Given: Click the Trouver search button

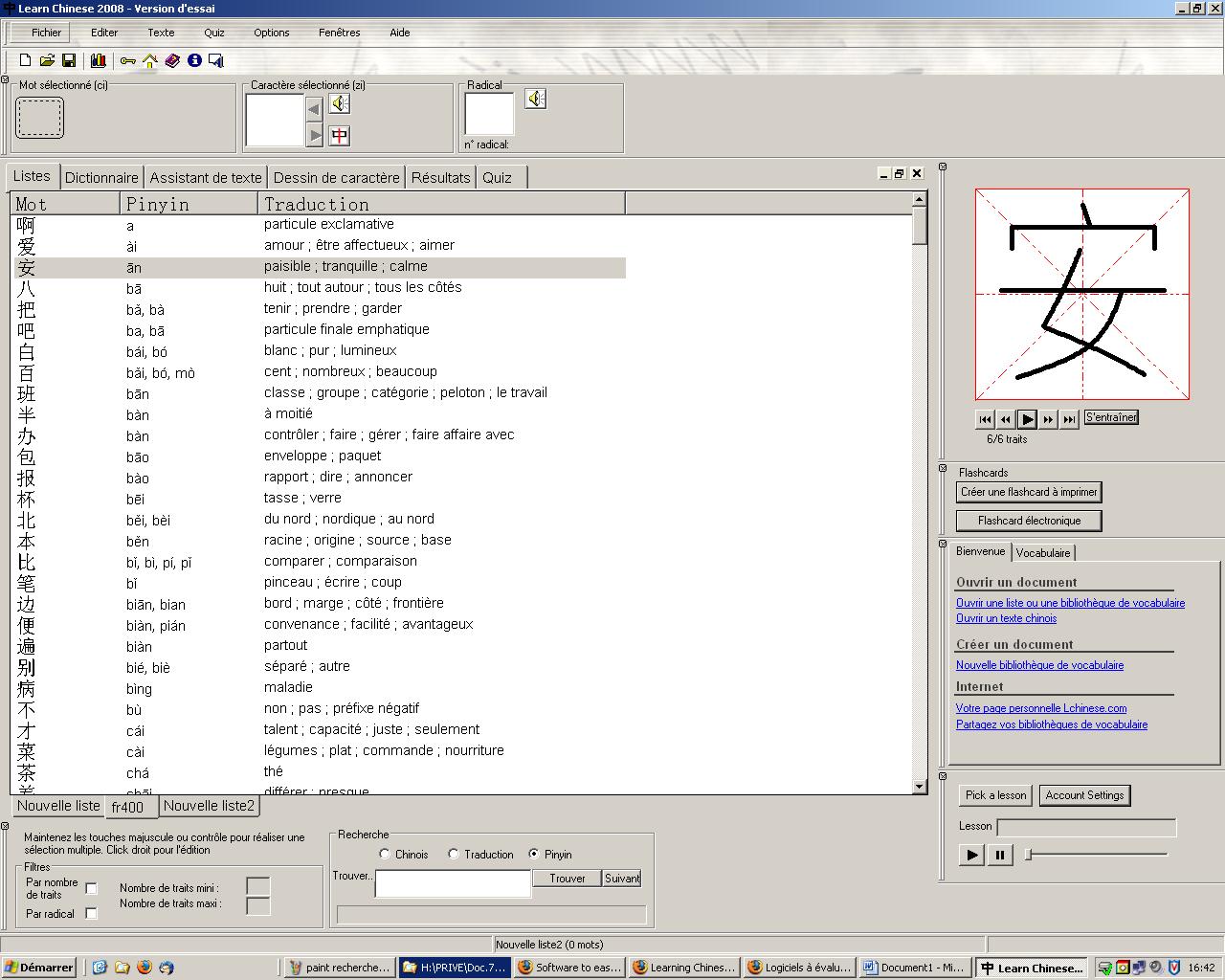Looking at the screenshot, I should (567, 878).
